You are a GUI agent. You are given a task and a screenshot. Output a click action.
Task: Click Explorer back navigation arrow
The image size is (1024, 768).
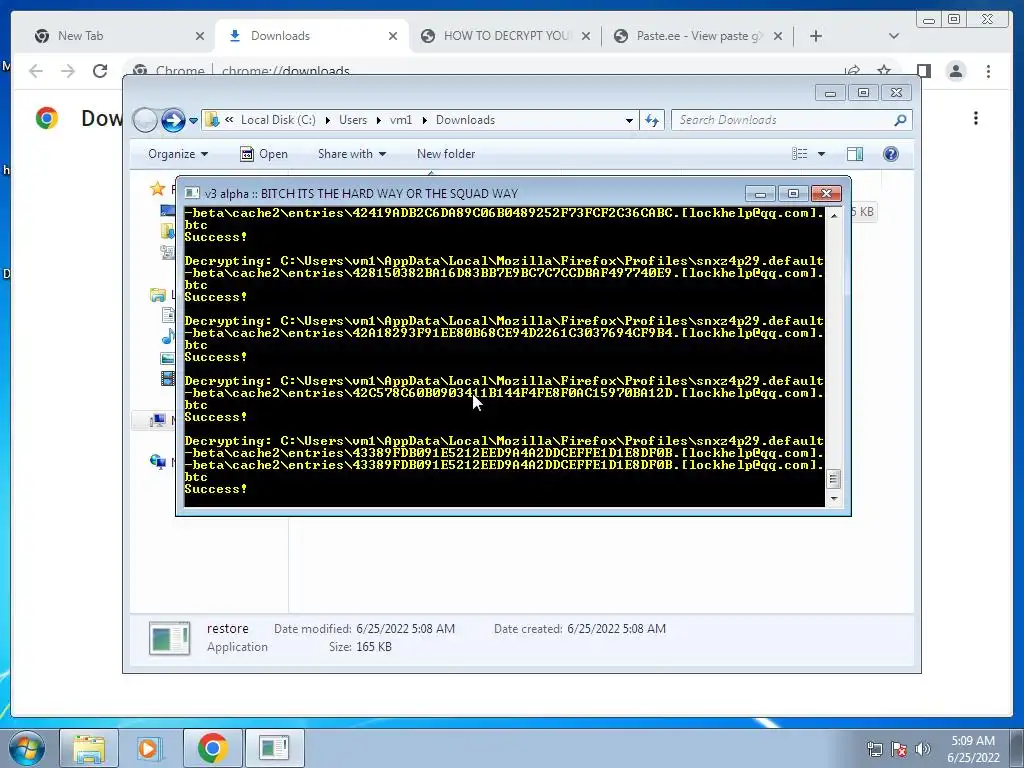145,120
